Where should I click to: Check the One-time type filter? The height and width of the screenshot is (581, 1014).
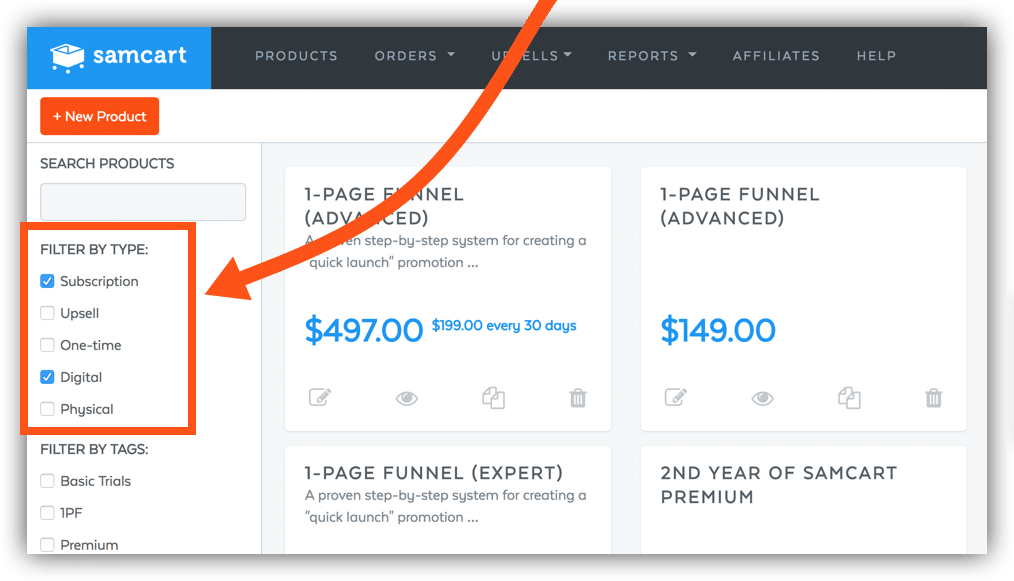point(47,345)
